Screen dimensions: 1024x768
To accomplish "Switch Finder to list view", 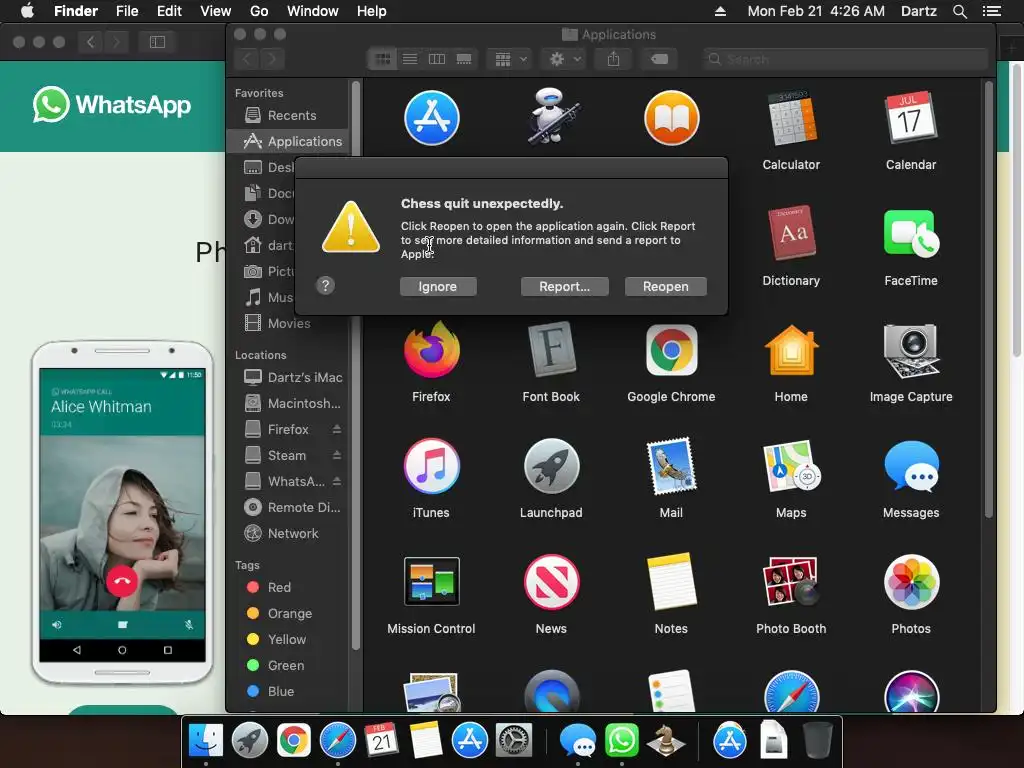I will [410, 59].
